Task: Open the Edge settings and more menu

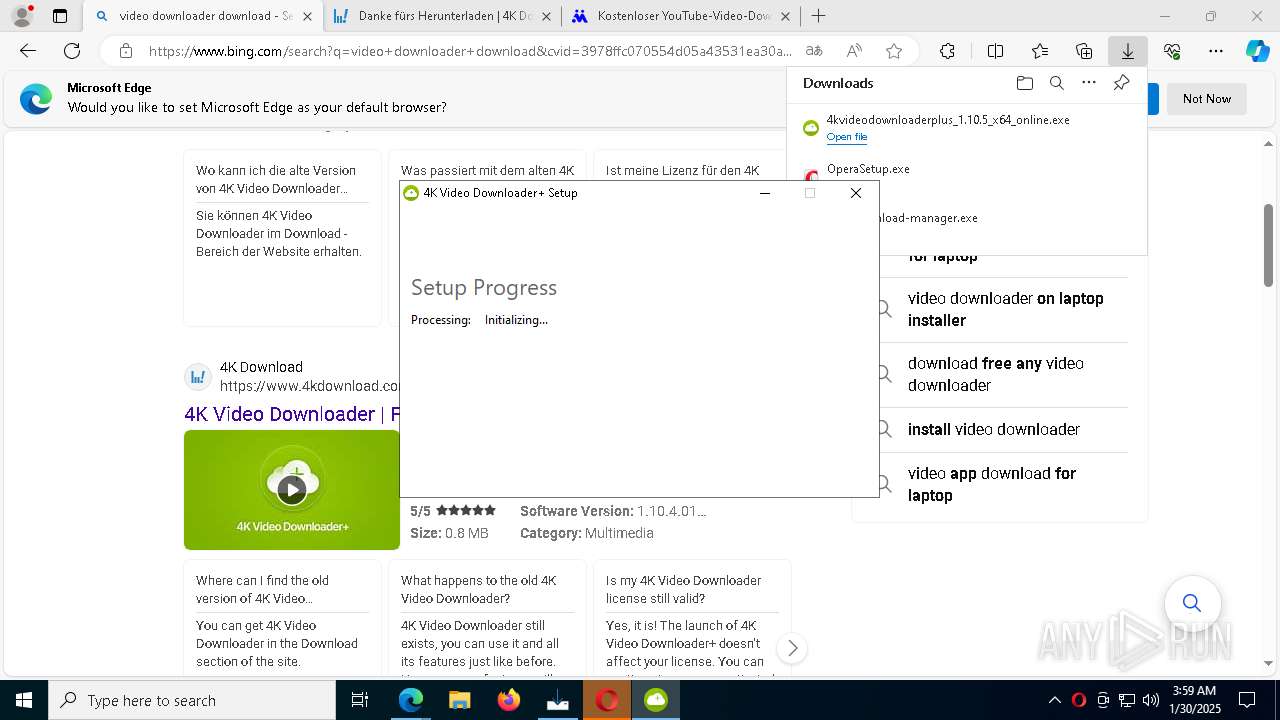Action: [1216, 51]
